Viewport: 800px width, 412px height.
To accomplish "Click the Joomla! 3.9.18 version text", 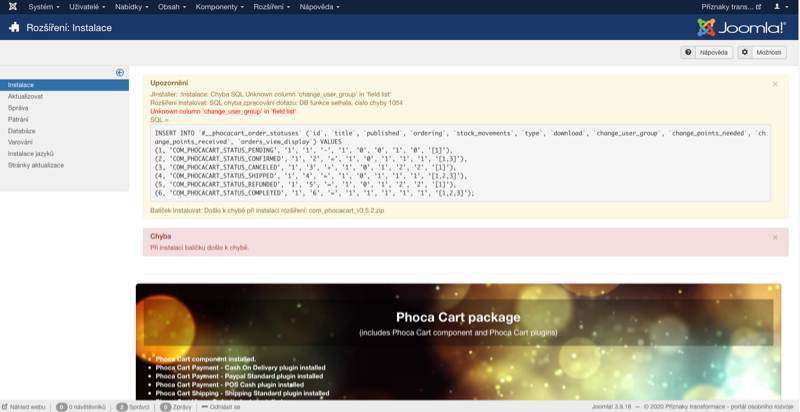I will click(611, 407).
